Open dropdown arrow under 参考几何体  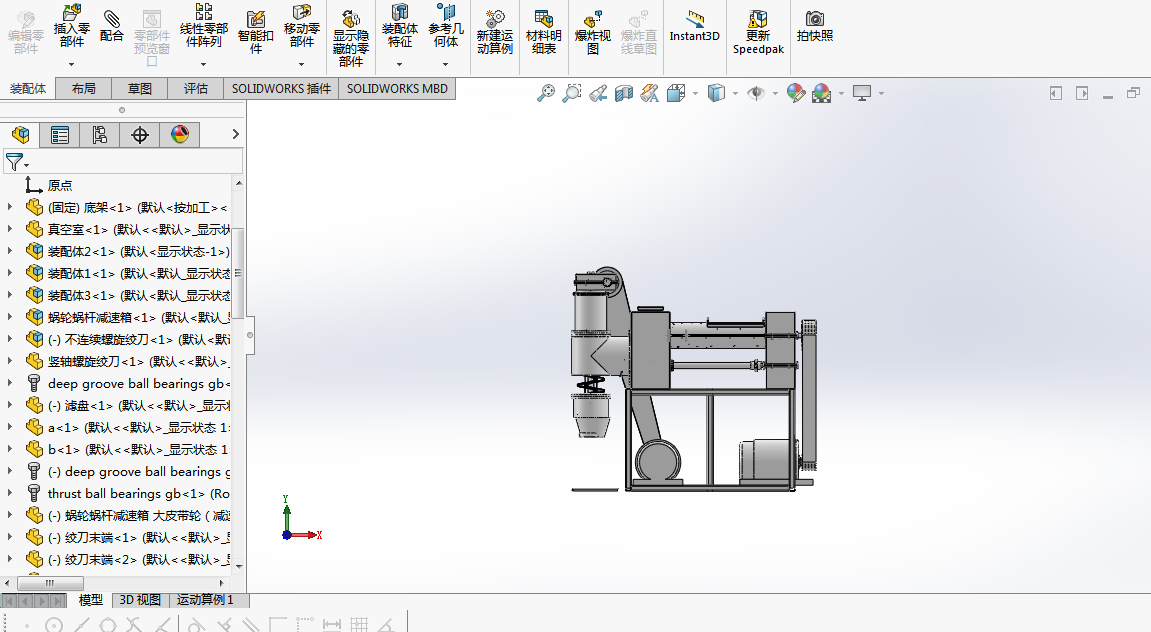point(446,65)
